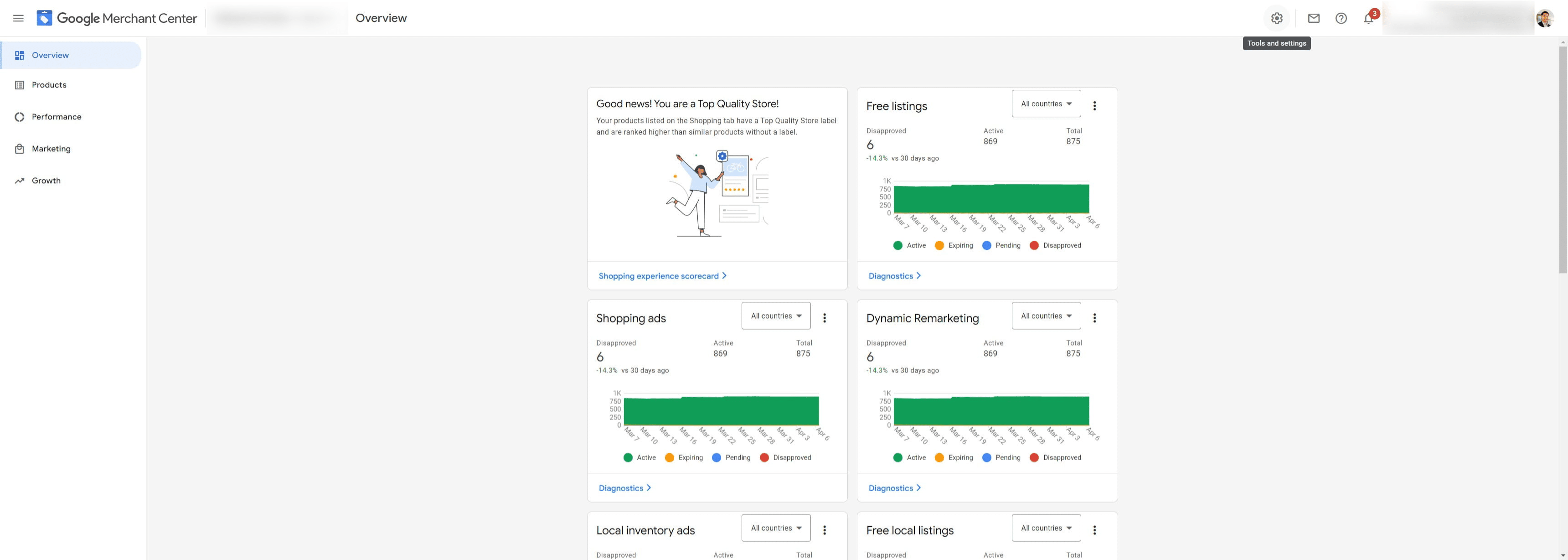Click the help question mark icon
This screenshot has width=1568, height=560.
coord(1341,18)
